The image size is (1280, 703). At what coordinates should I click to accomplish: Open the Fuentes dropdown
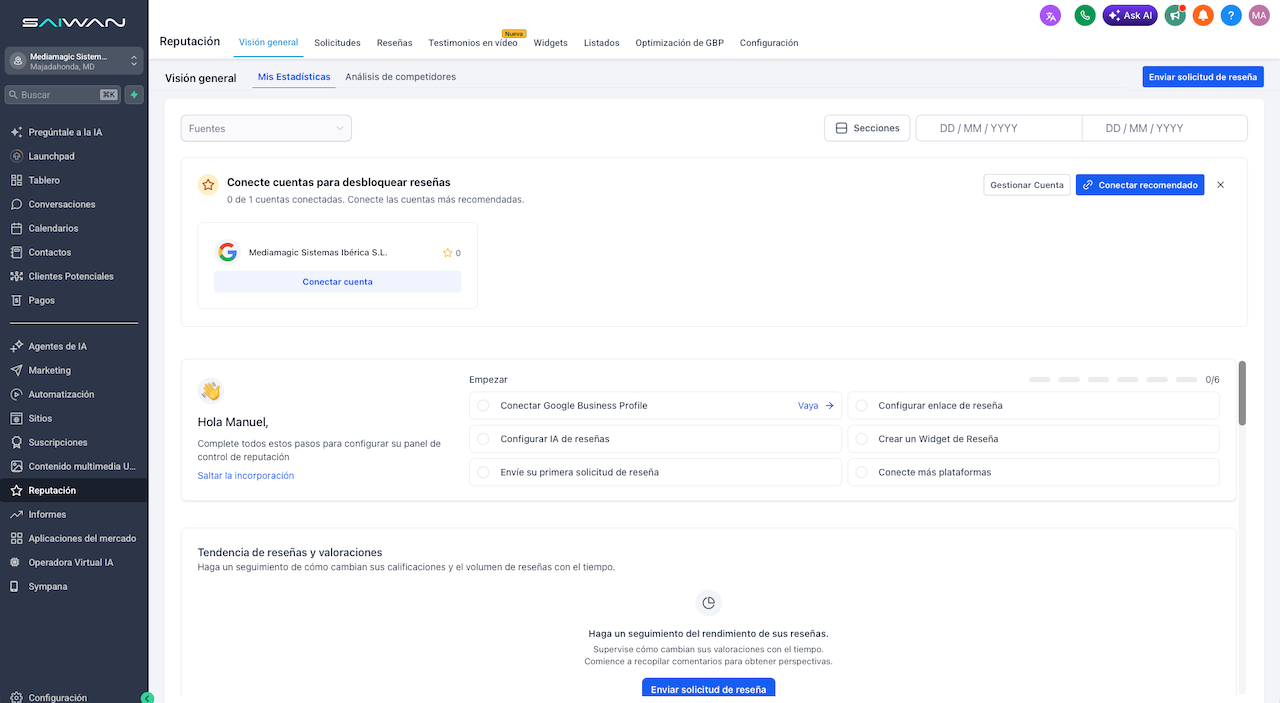coord(266,128)
